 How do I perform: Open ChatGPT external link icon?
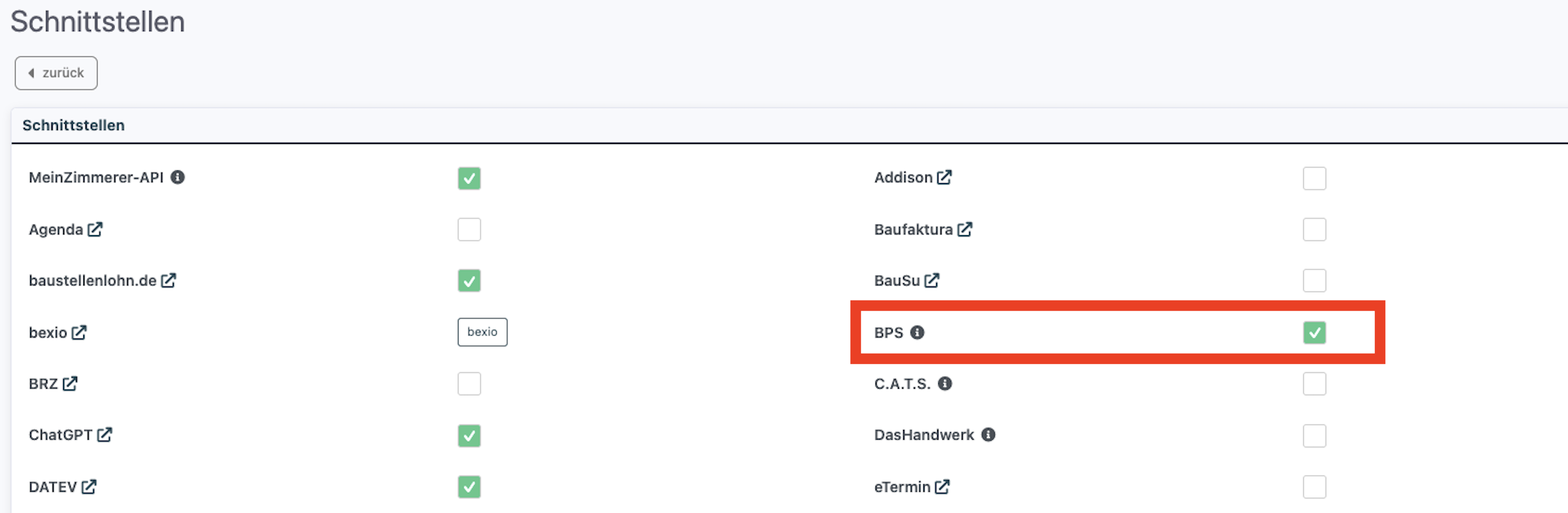tap(105, 434)
